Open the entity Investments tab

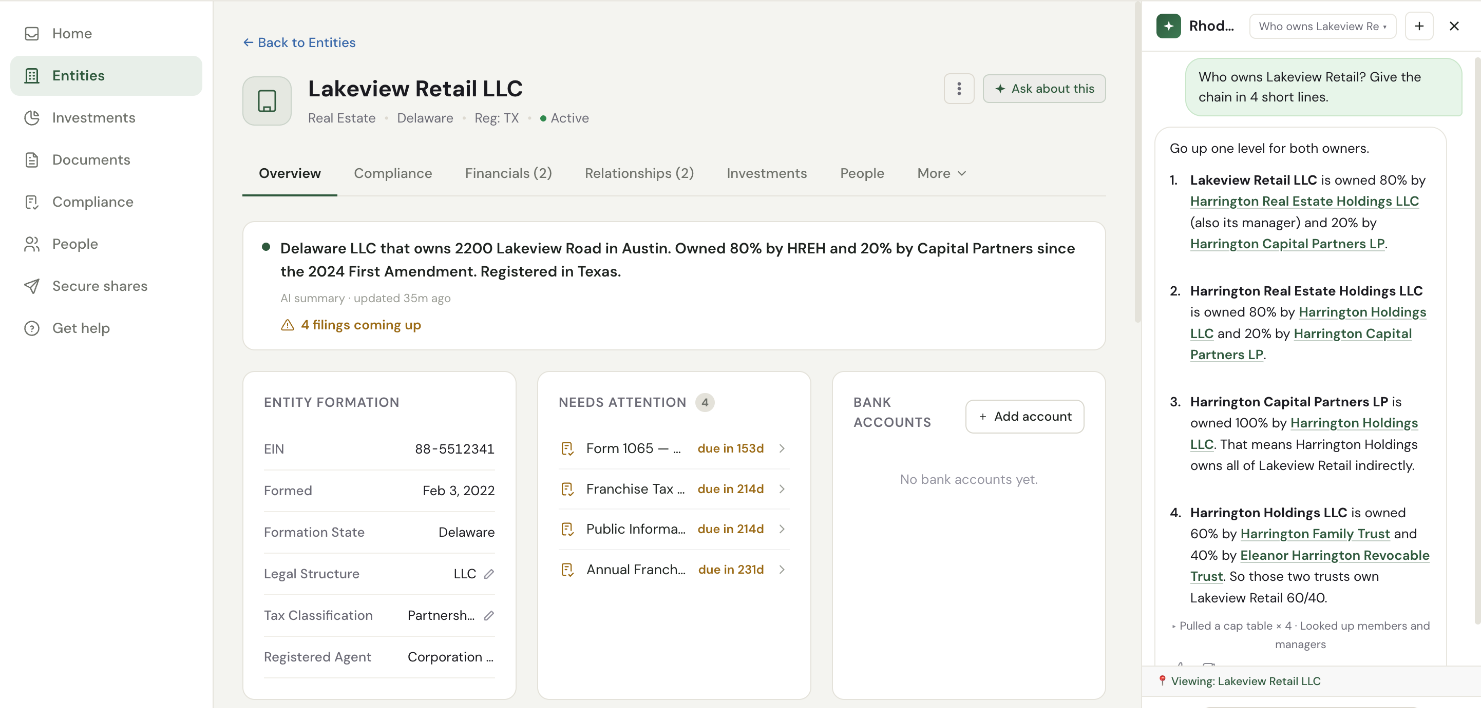767,173
